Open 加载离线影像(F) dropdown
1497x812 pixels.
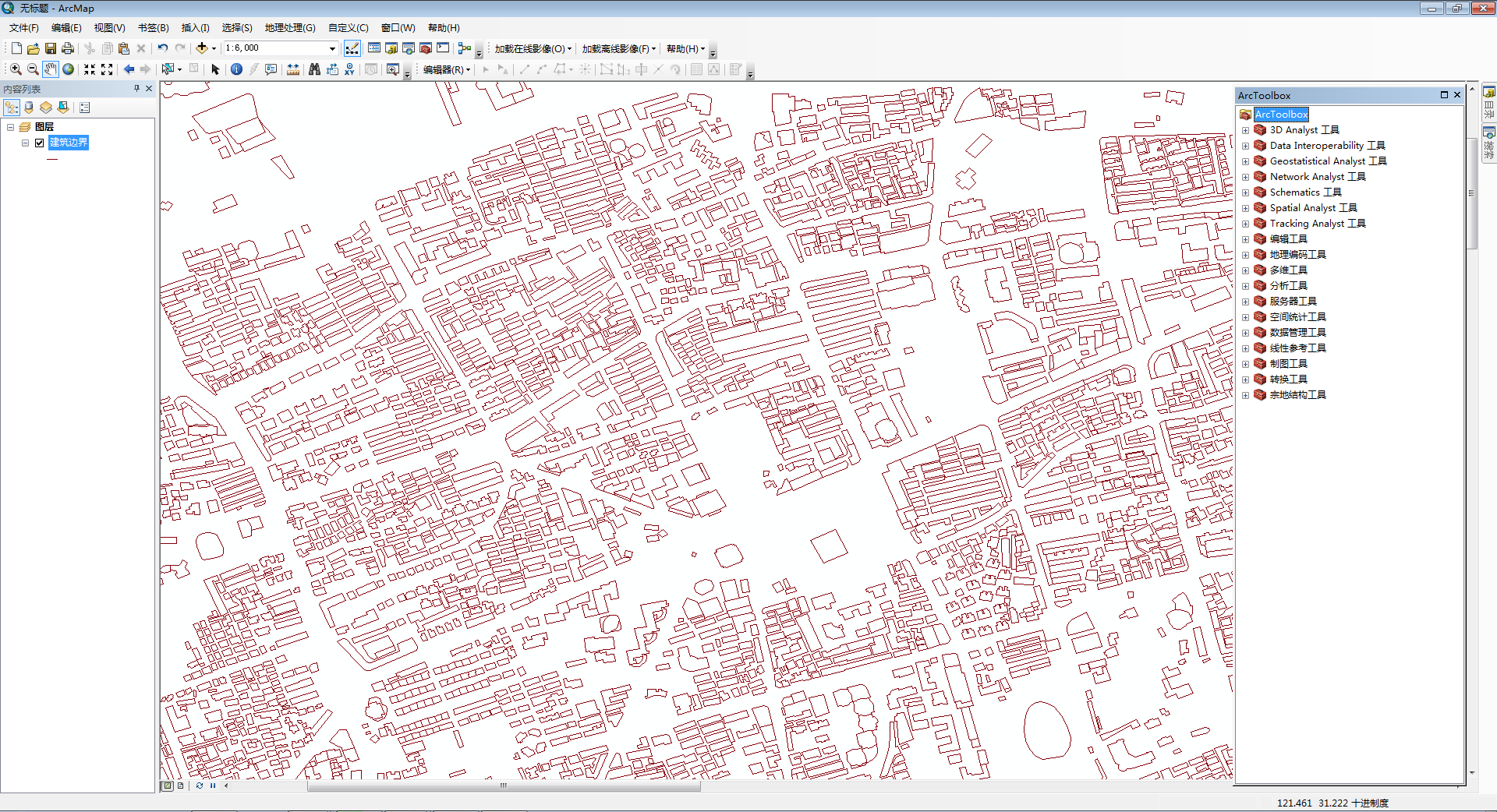619,48
